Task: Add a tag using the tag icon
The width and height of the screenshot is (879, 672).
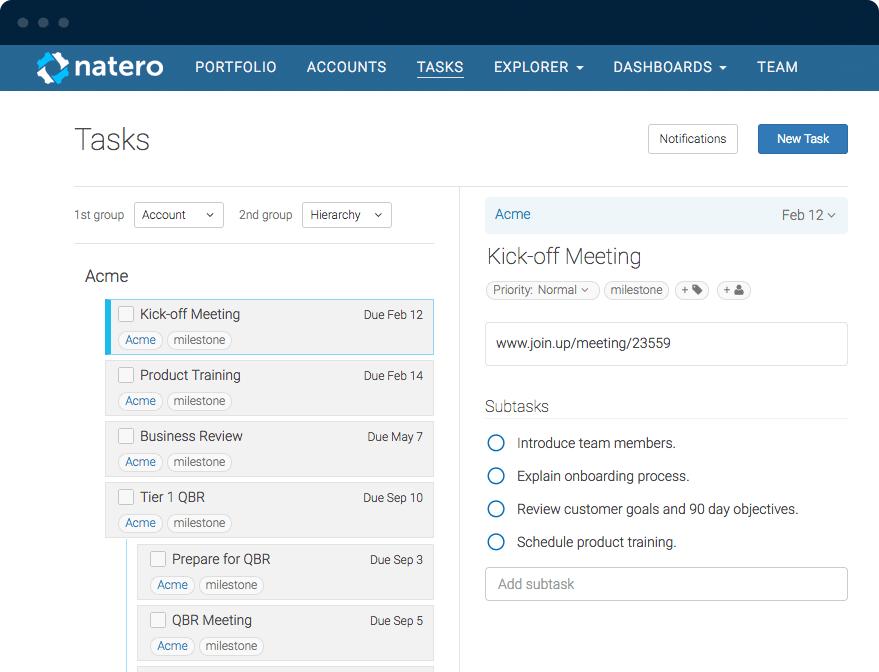Action: click(x=692, y=290)
